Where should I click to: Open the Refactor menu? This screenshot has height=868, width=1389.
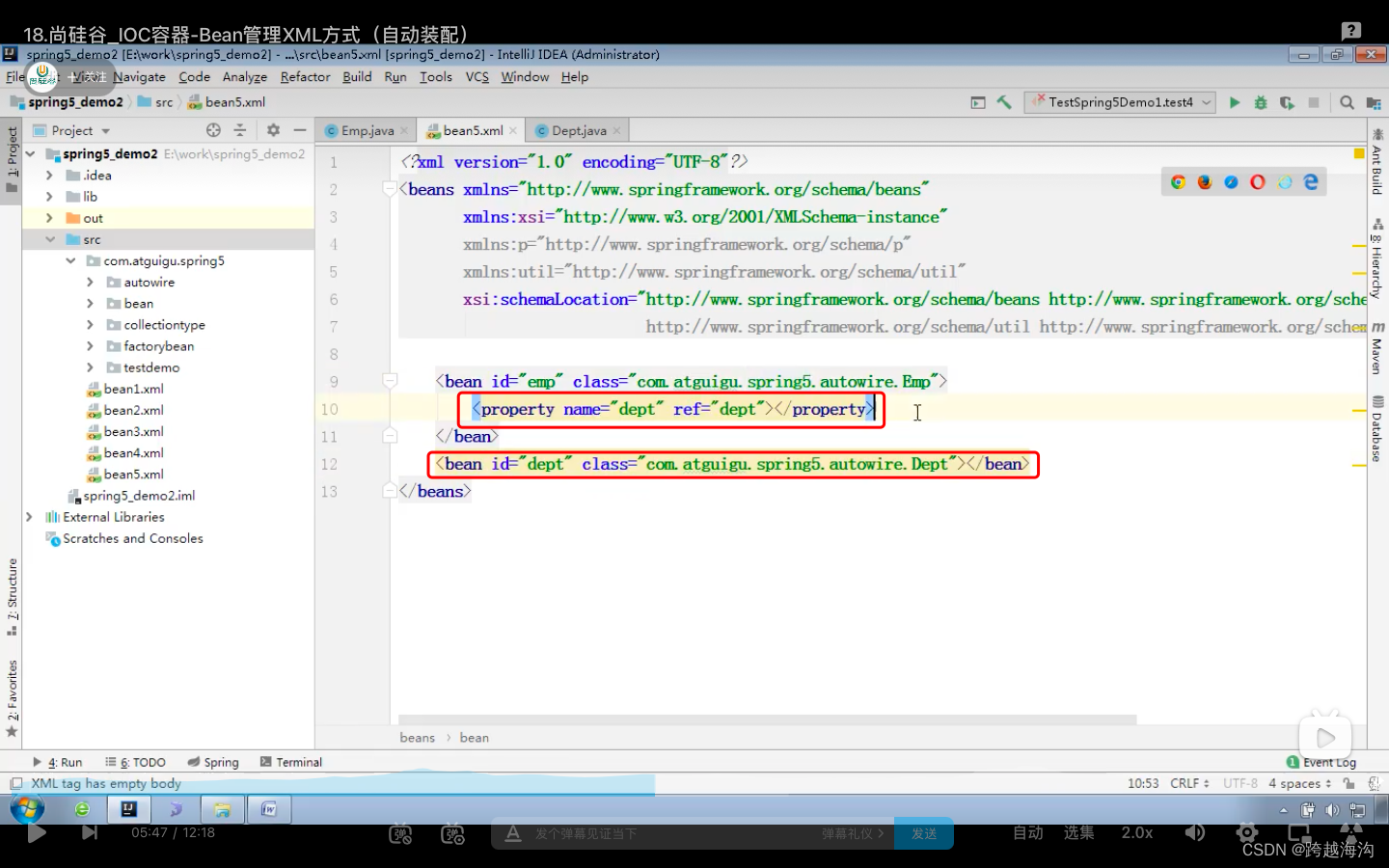305,77
